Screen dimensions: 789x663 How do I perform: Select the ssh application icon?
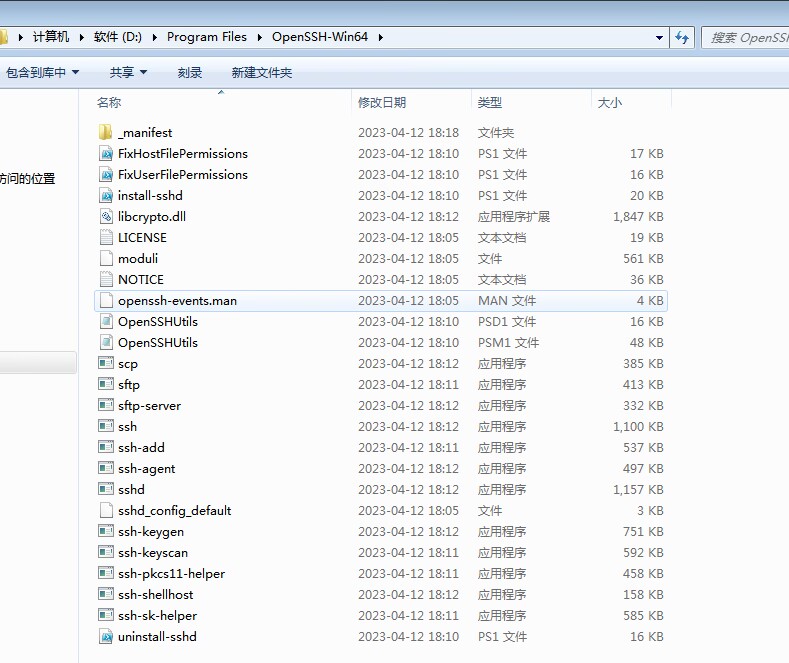pyautogui.click(x=106, y=427)
